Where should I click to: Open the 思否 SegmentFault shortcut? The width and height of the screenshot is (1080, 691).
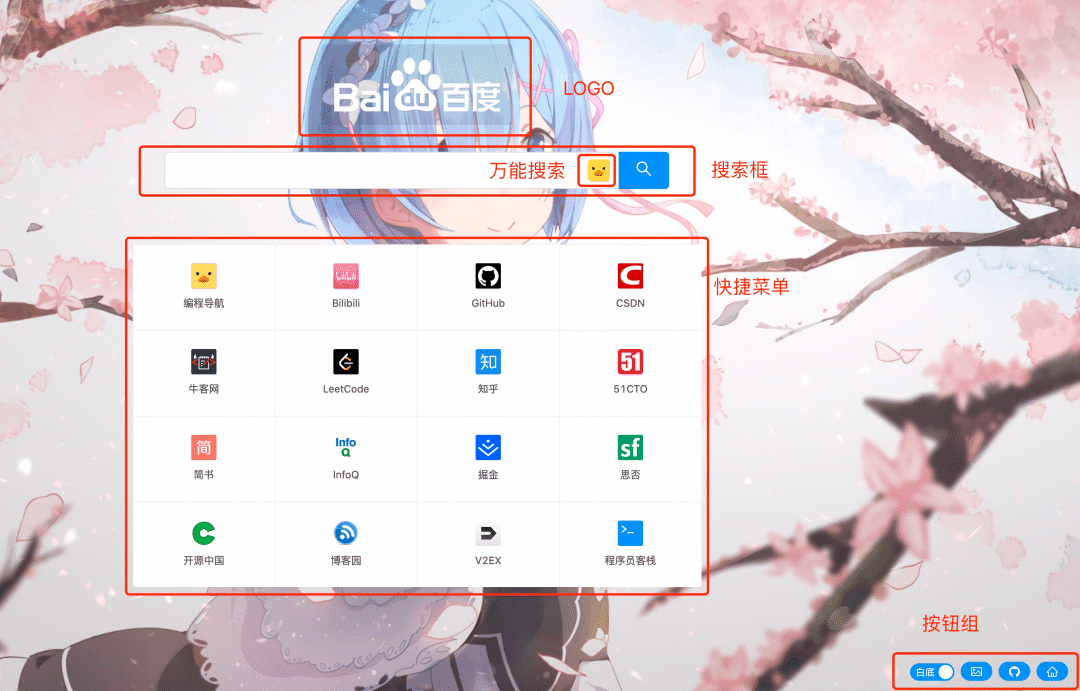[630, 447]
